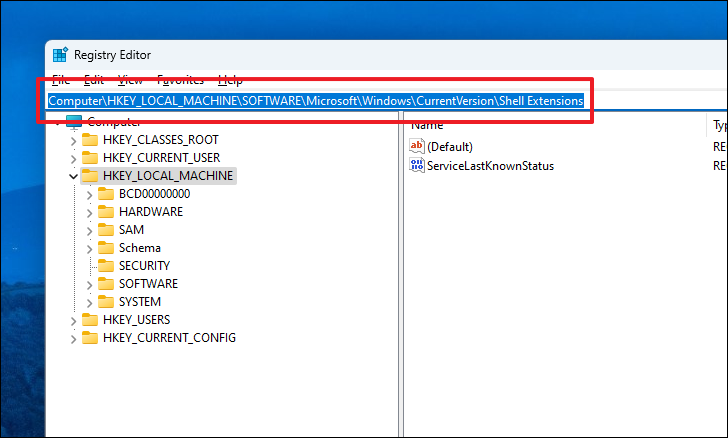Click the (Default) string value icon

[416, 146]
